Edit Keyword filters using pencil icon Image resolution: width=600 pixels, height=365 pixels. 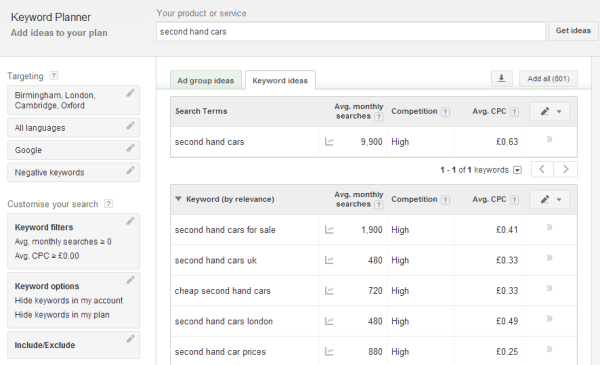point(130,221)
